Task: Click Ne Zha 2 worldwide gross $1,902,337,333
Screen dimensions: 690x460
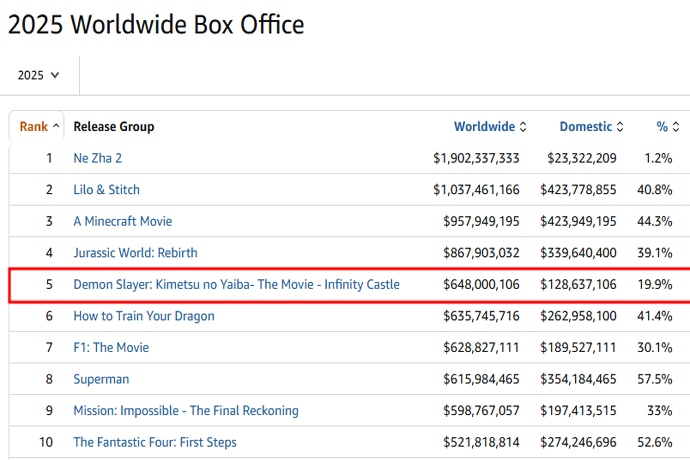Action: [476, 158]
